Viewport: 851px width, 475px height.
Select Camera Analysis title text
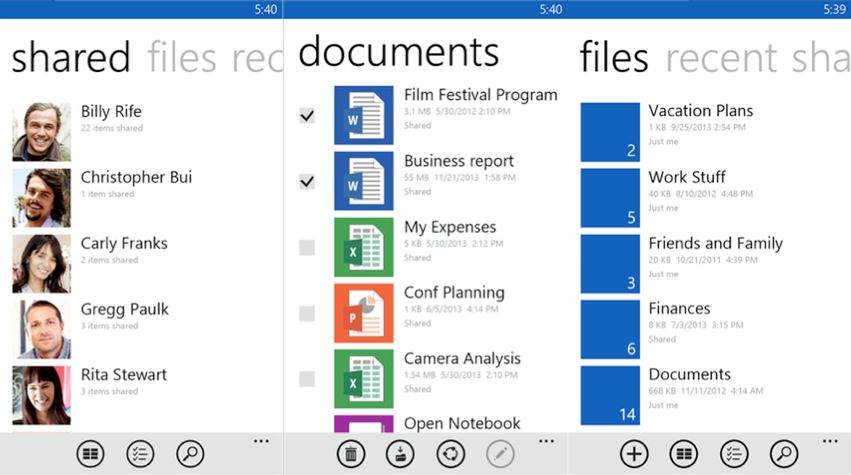click(462, 358)
